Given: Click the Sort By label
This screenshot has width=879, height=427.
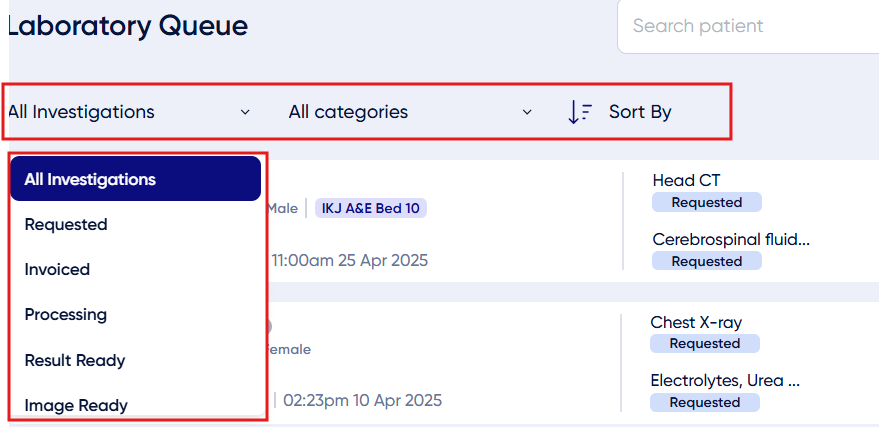Looking at the screenshot, I should click(x=640, y=112).
